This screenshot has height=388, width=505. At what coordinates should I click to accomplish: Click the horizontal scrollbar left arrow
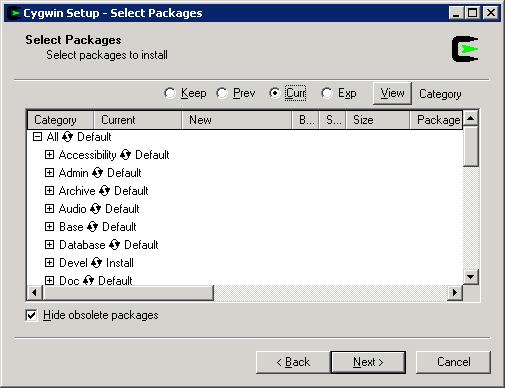[34, 293]
